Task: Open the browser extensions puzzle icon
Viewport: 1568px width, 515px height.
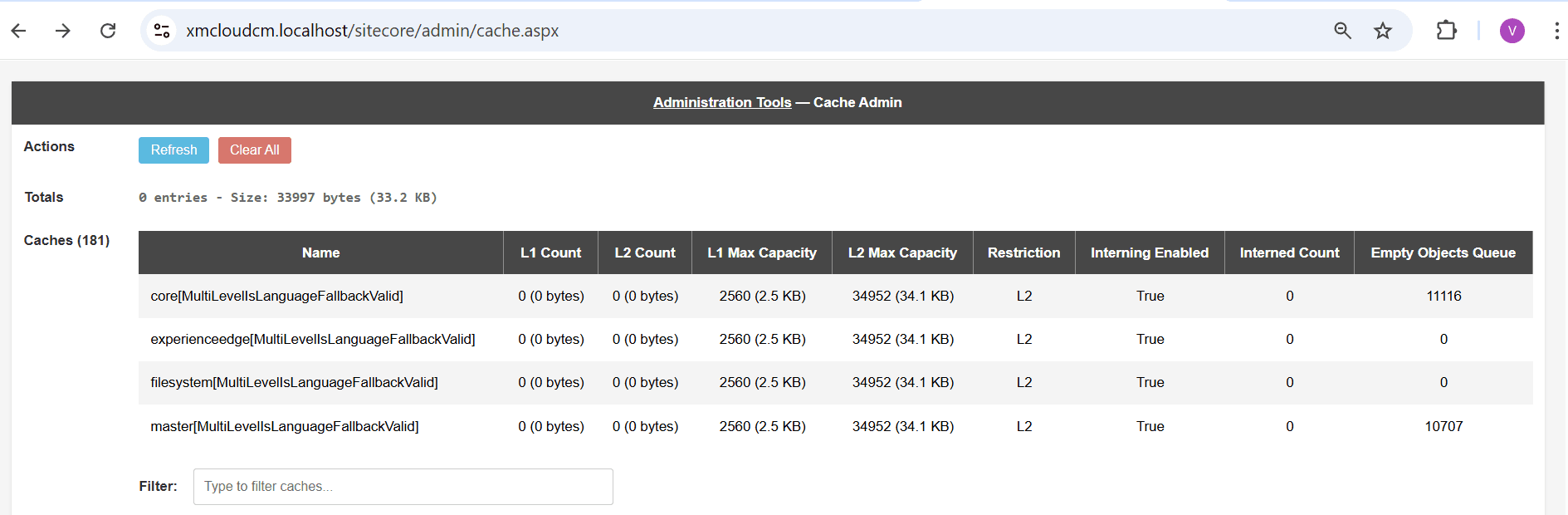Action: click(x=1447, y=31)
